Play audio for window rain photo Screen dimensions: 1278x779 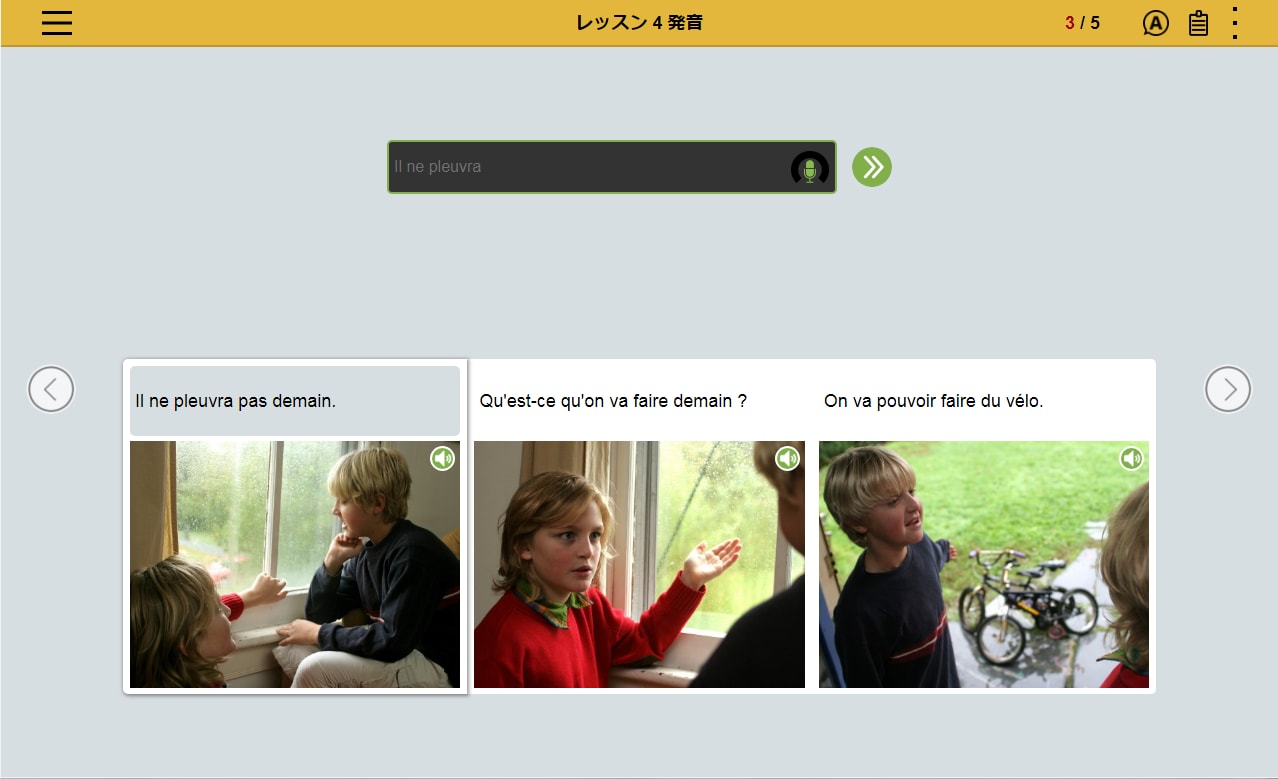(x=442, y=459)
